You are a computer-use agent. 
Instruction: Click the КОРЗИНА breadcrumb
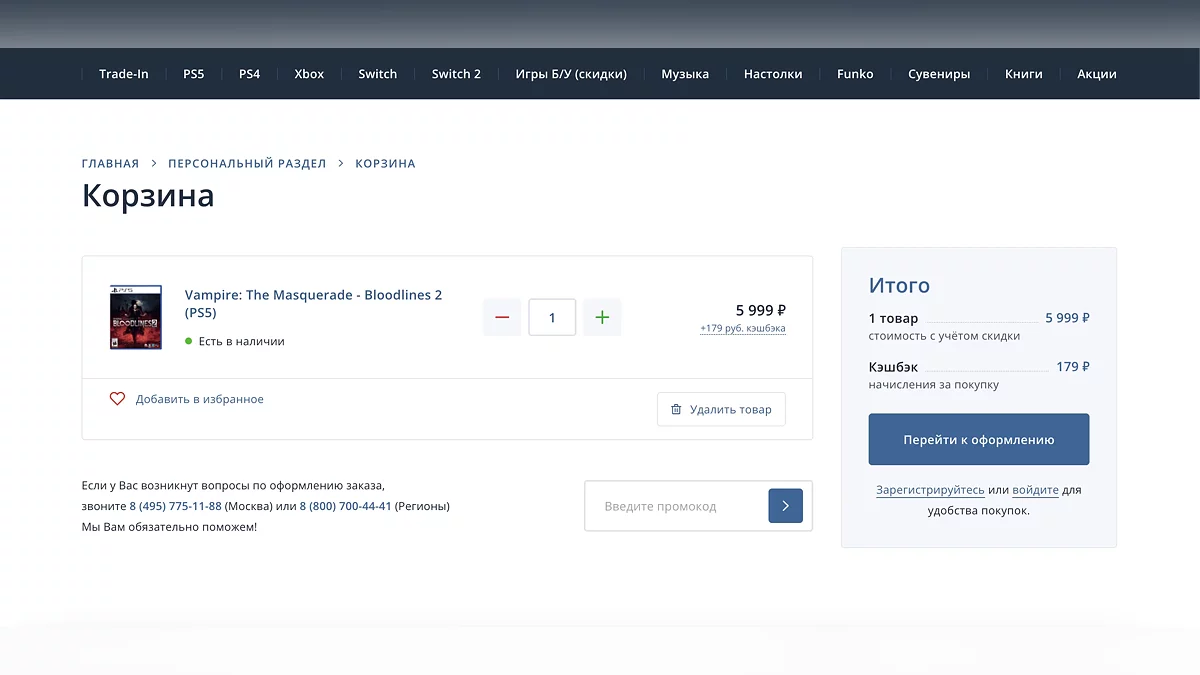[x=385, y=163]
